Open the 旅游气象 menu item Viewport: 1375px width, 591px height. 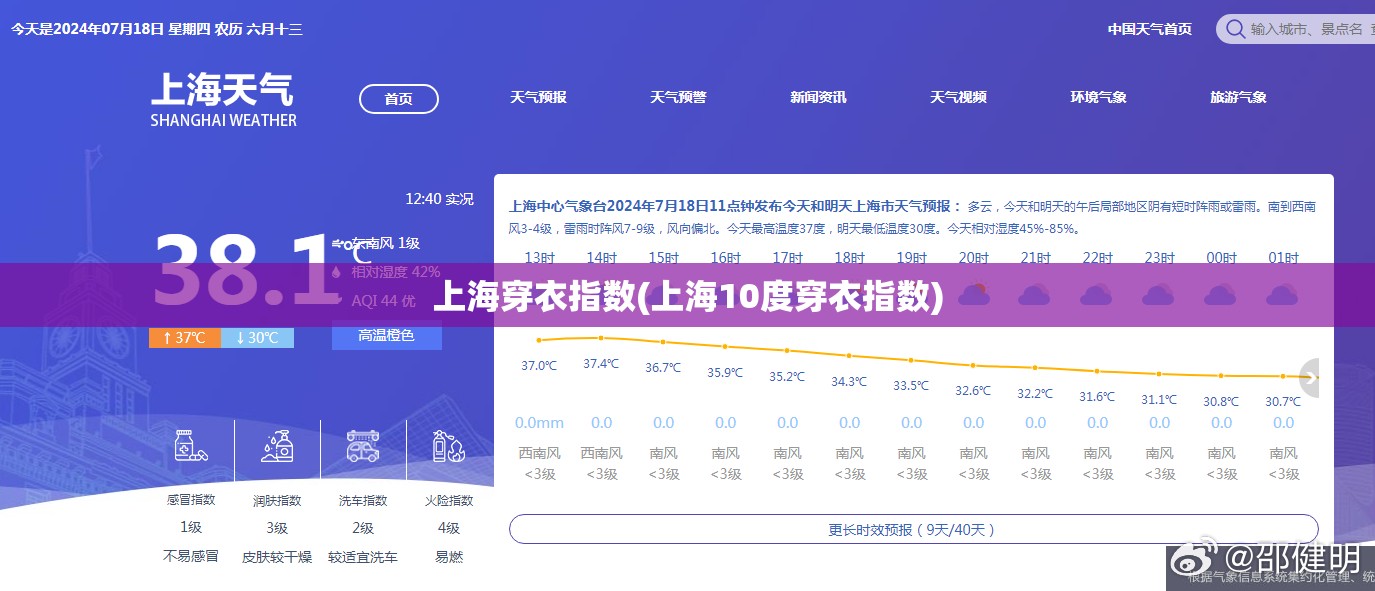tap(1238, 97)
